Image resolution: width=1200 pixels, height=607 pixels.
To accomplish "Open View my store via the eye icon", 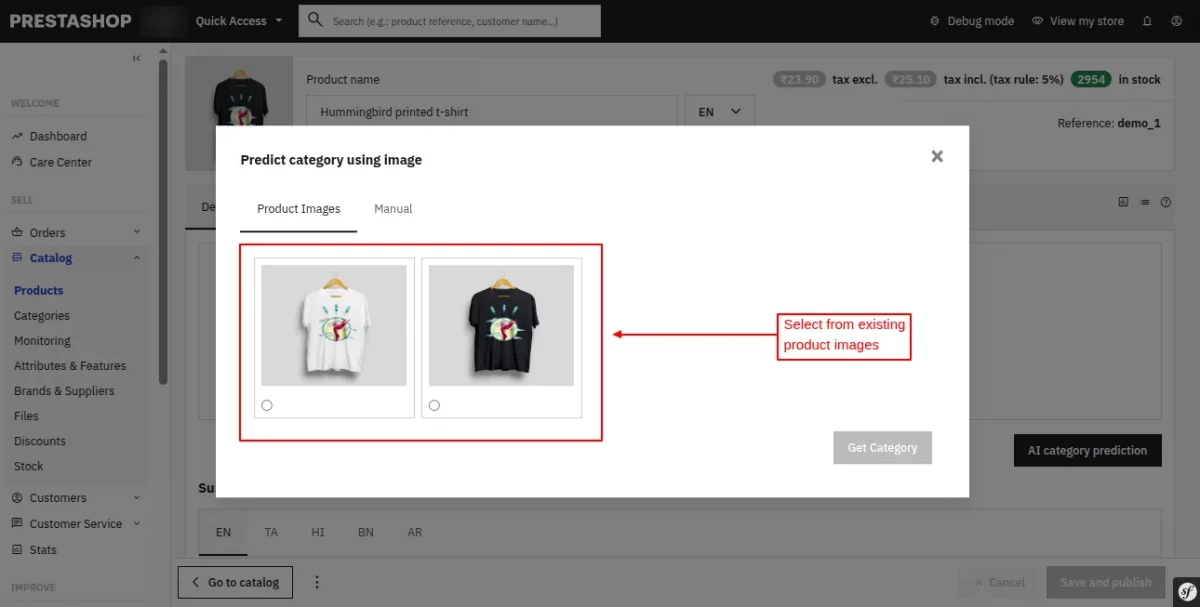I will [x=1035, y=20].
